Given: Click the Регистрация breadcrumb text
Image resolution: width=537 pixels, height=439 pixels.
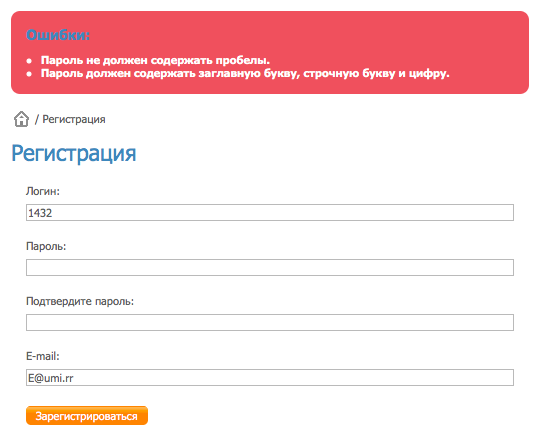Looking at the screenshot, I should click(74, 120).
